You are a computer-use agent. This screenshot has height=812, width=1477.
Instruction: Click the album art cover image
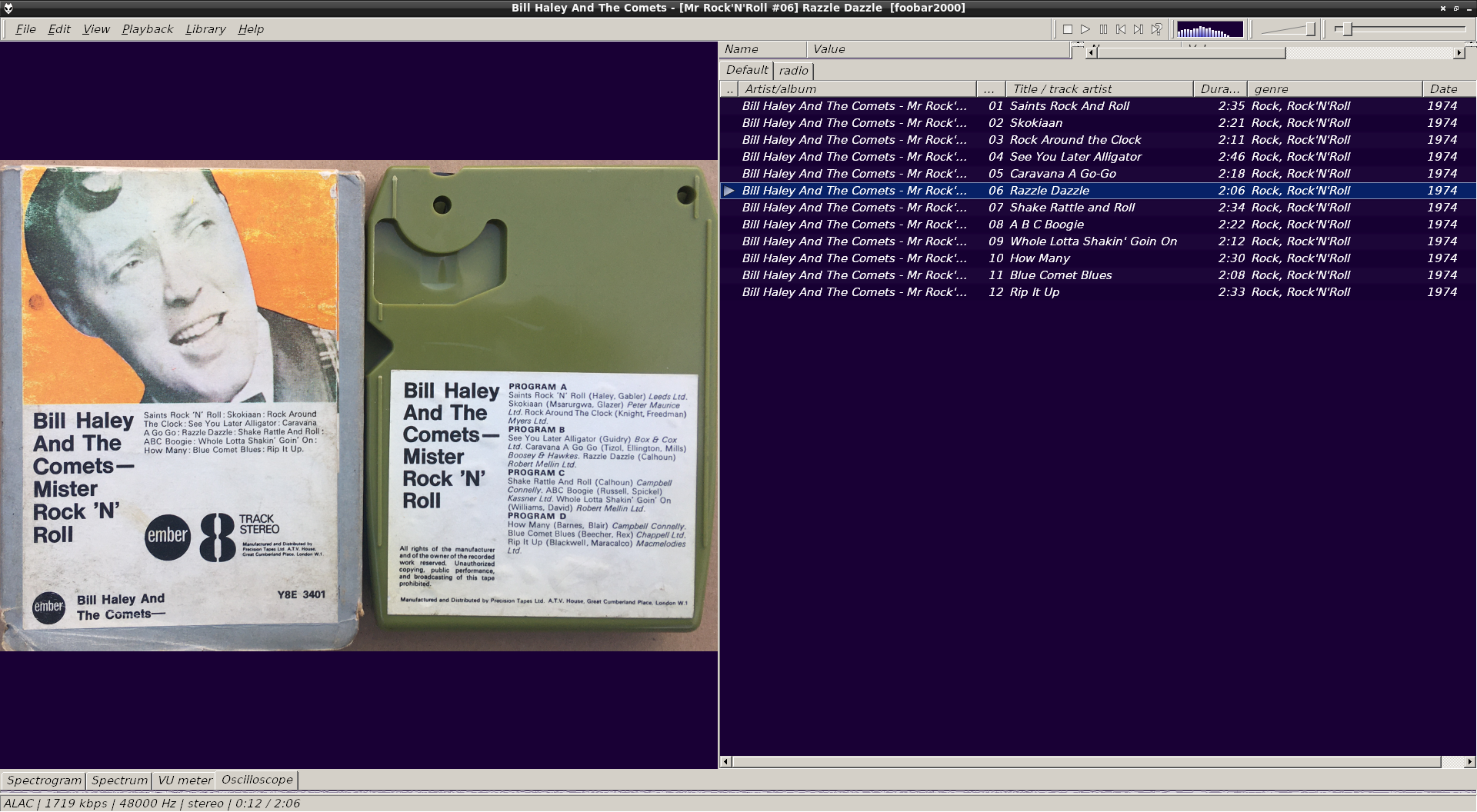coord(358,405)
